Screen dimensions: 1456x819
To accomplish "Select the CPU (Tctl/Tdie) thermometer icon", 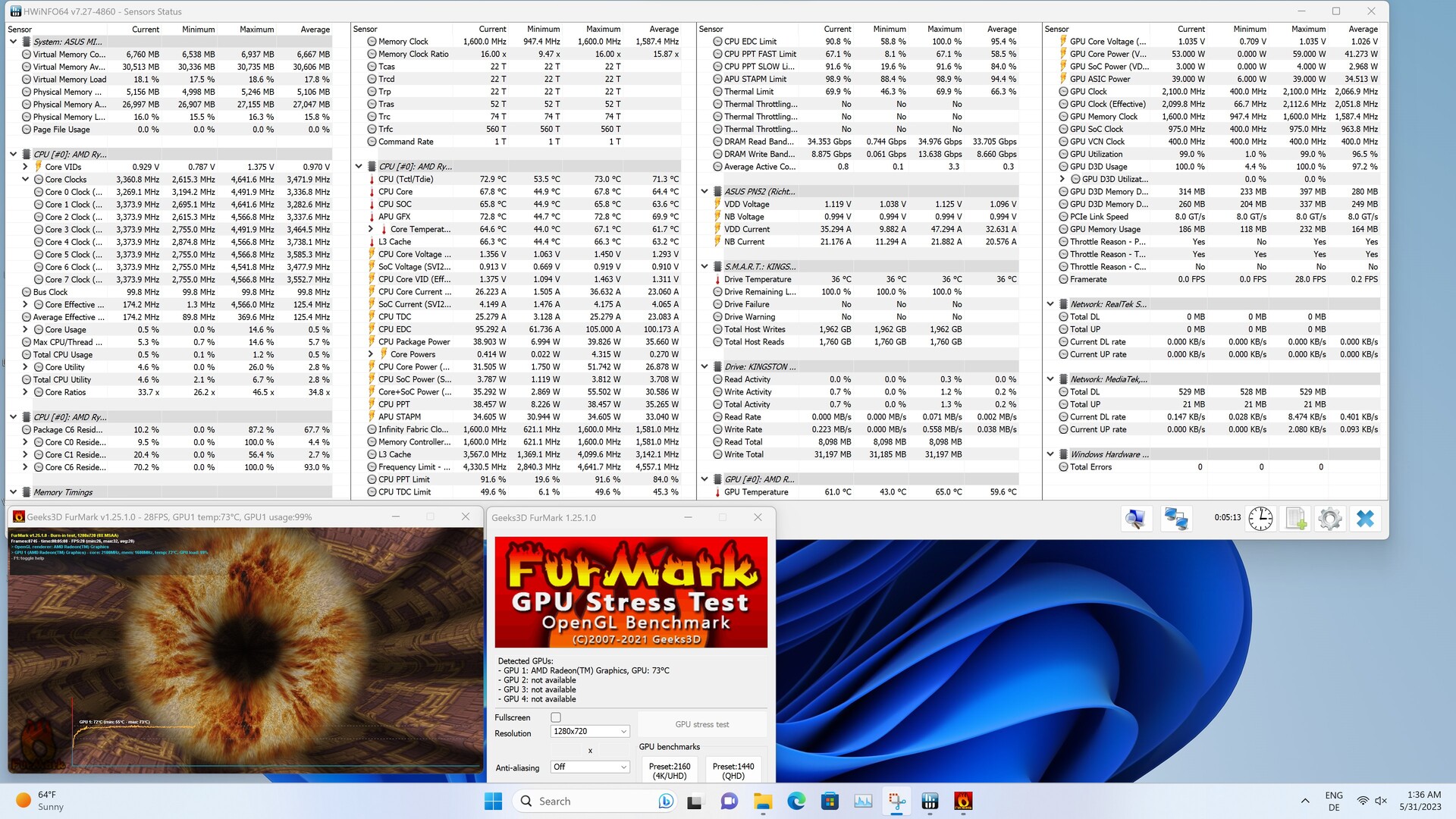I will tap(372, 180).
